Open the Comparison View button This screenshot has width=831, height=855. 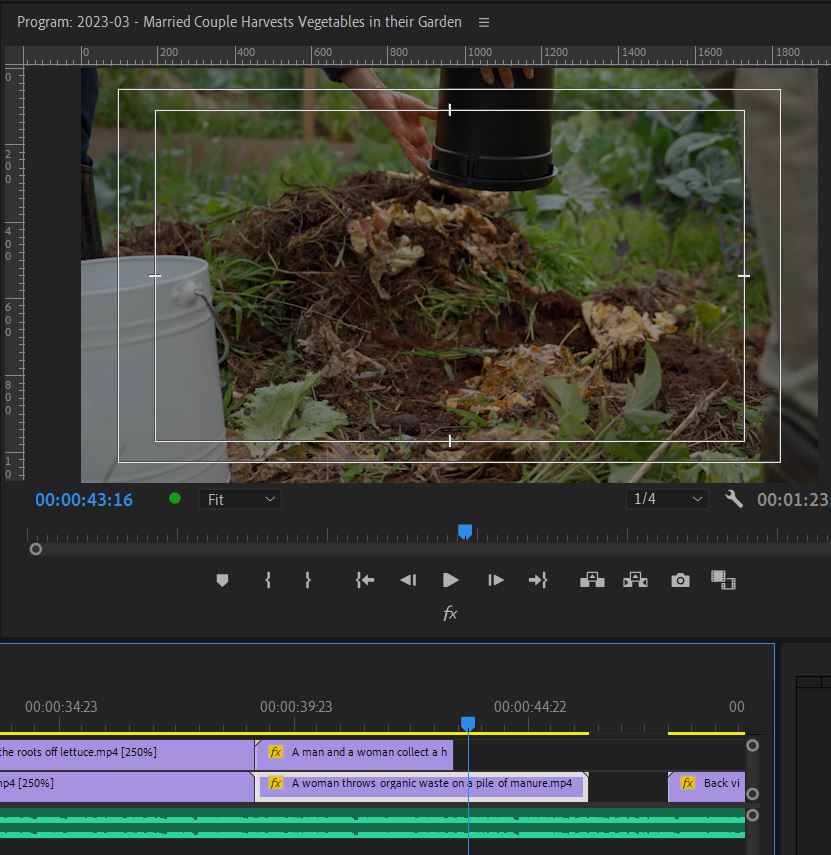click(723, 580)
